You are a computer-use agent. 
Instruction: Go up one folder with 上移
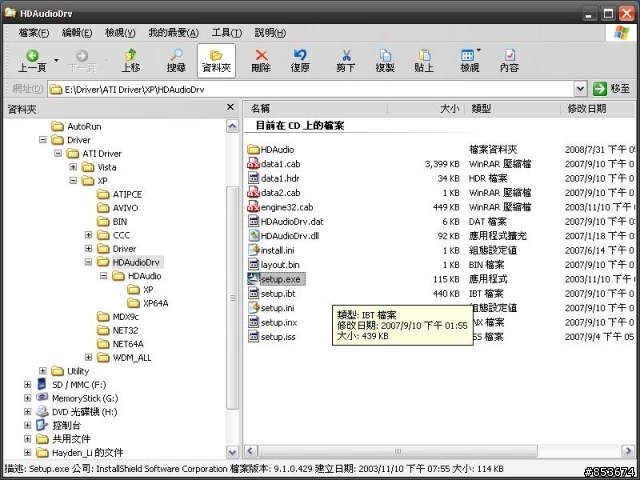click(x=131, y=61)
